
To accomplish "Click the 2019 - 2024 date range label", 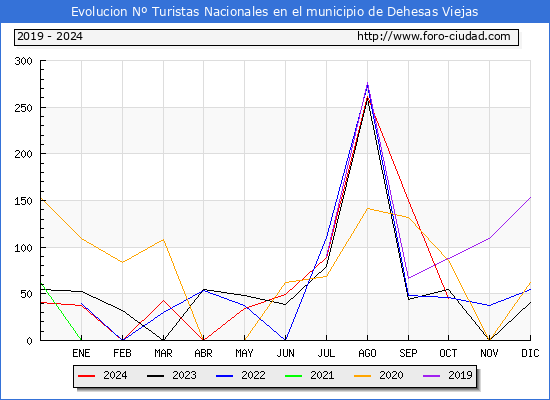I will pyautogui.click(x=50, y=36).
